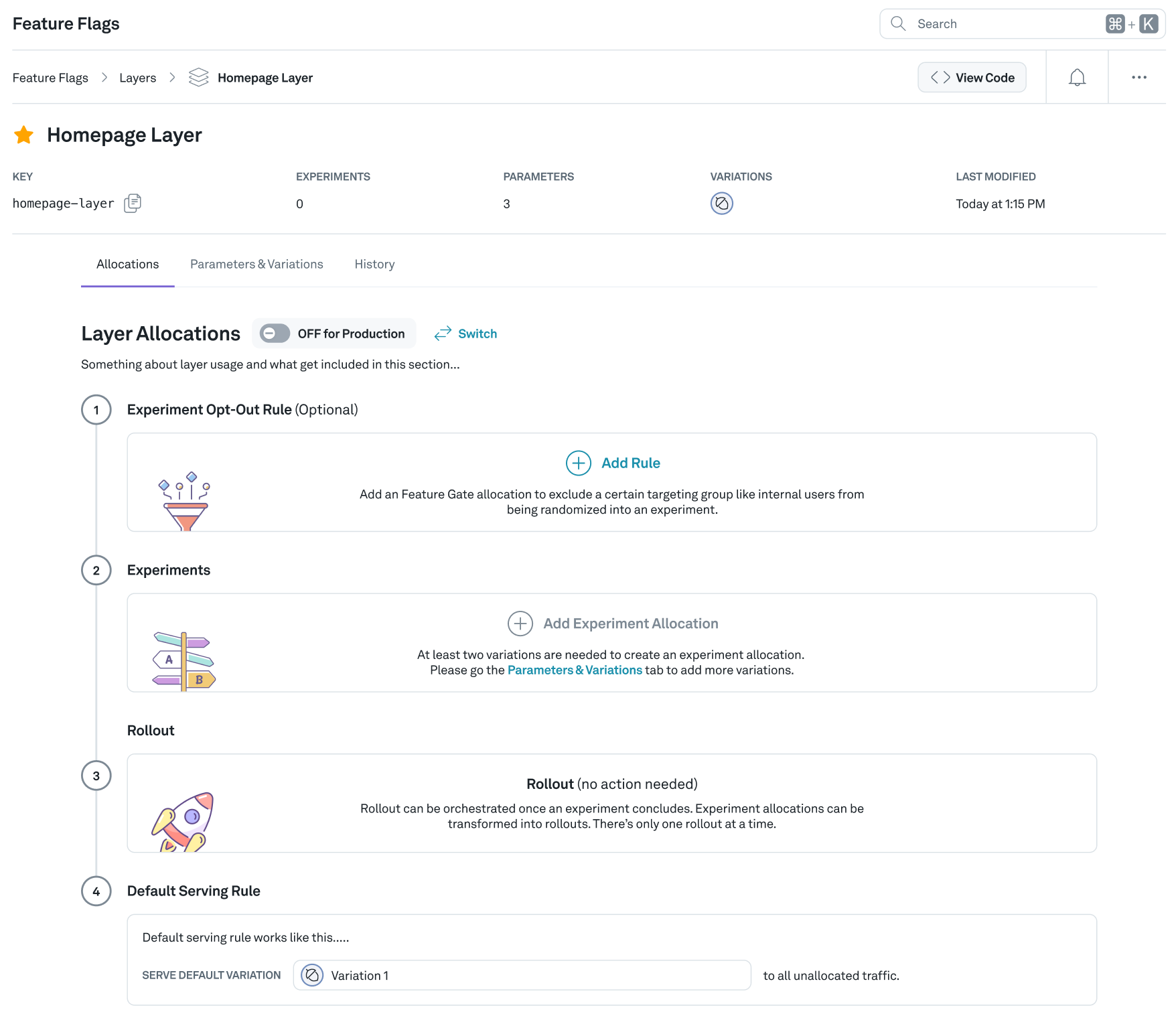1176x1020 pixels.
Task: Select the Allocations tab
Action: coord(127,265)
